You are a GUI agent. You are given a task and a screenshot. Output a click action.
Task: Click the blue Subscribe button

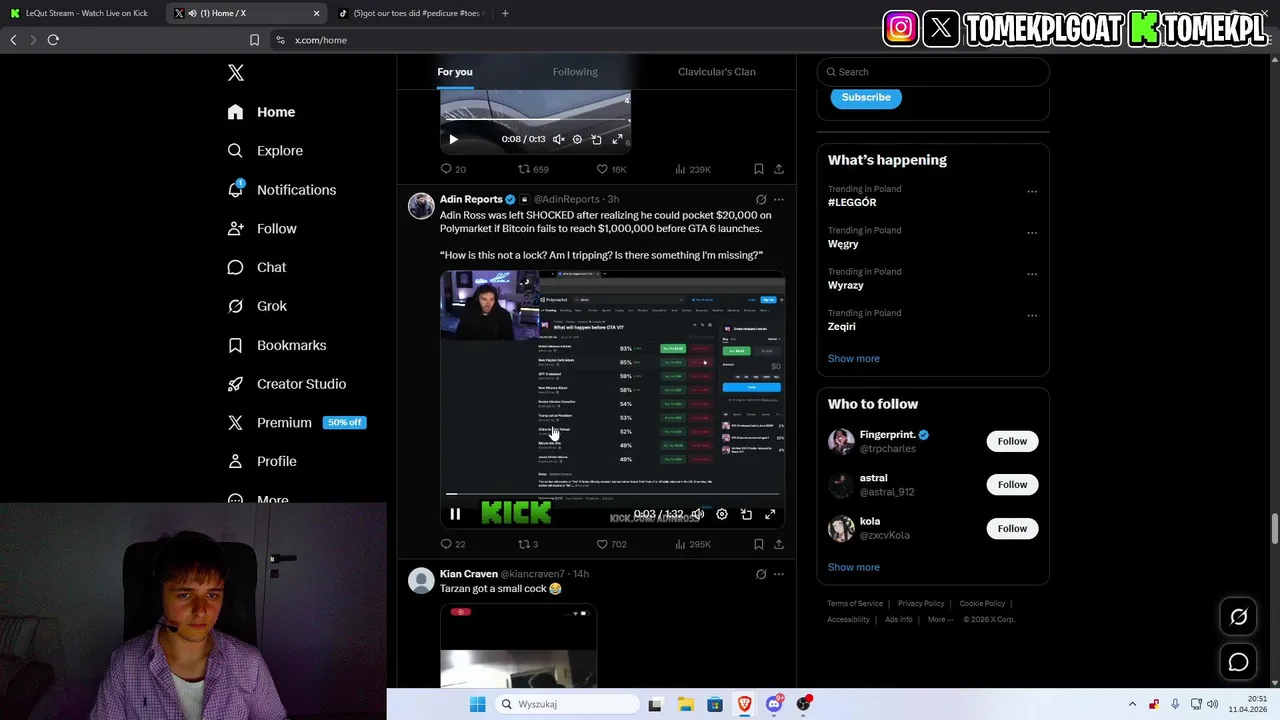[x=866, y=97]
